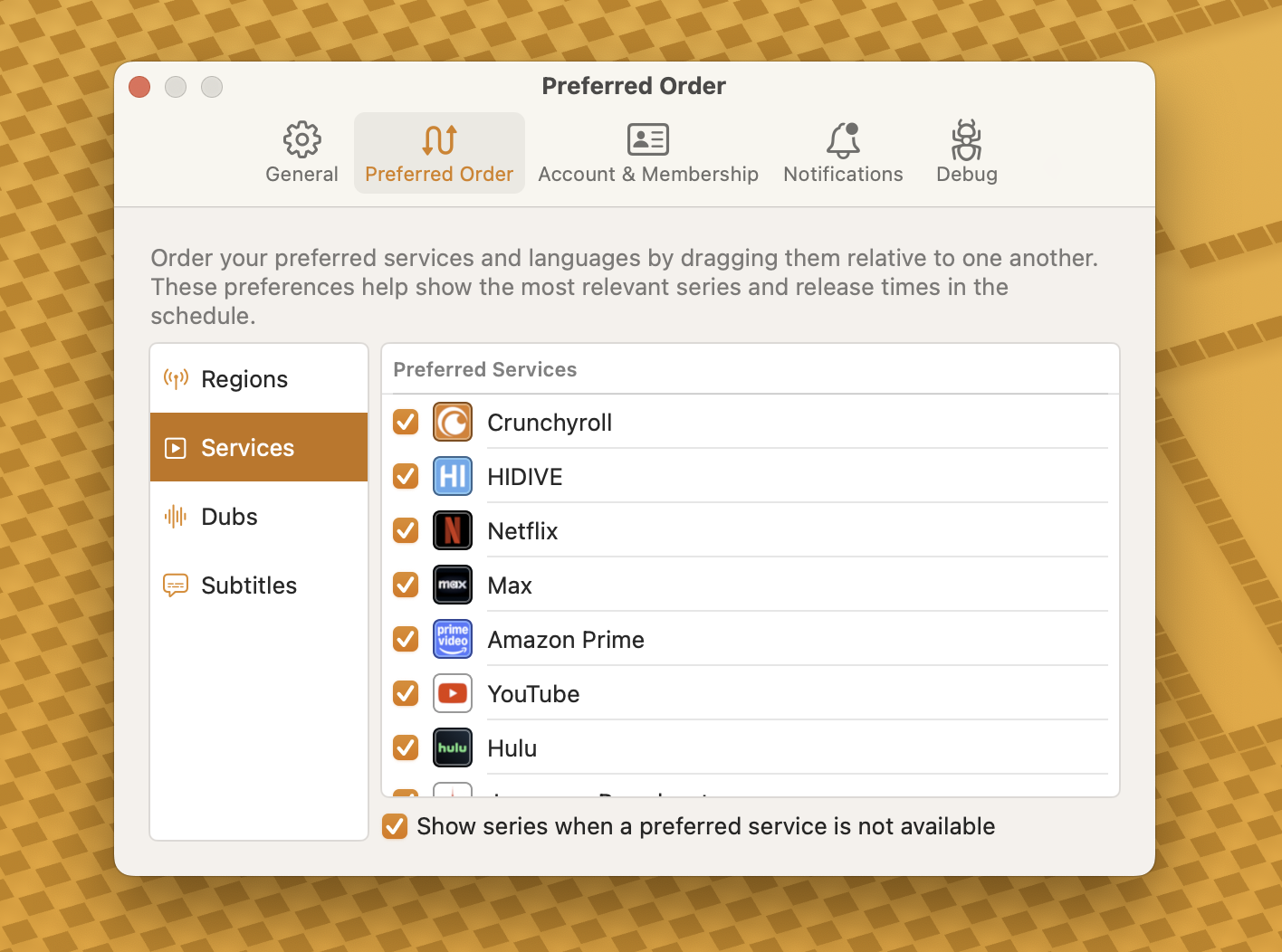Screen dimensions: 1282x952
Task: Click the Dubs waveform icon
Action: [176, 517]
